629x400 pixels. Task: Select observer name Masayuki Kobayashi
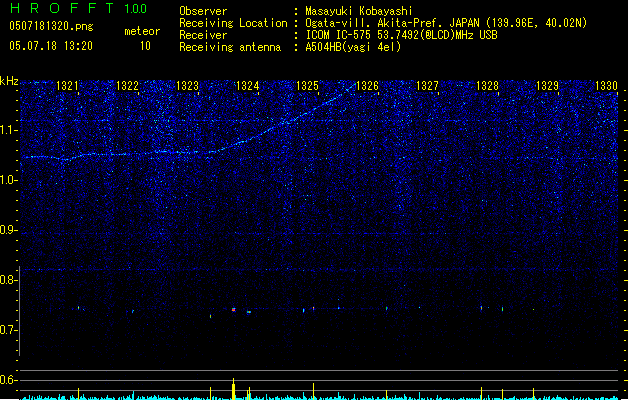pos(358,11)
